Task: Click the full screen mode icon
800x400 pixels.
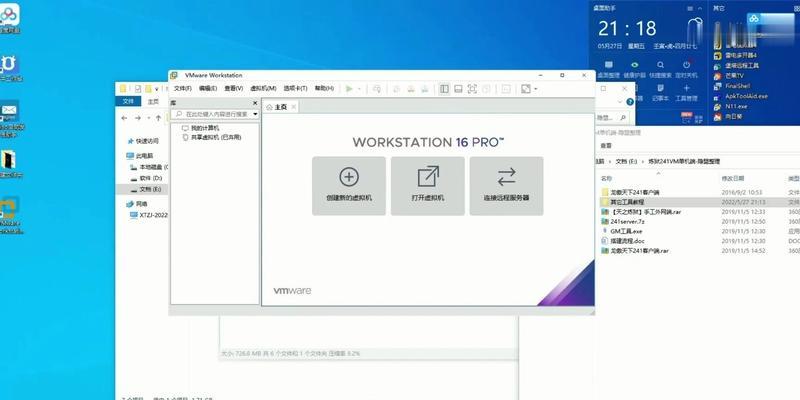Action: click(472, 89)
